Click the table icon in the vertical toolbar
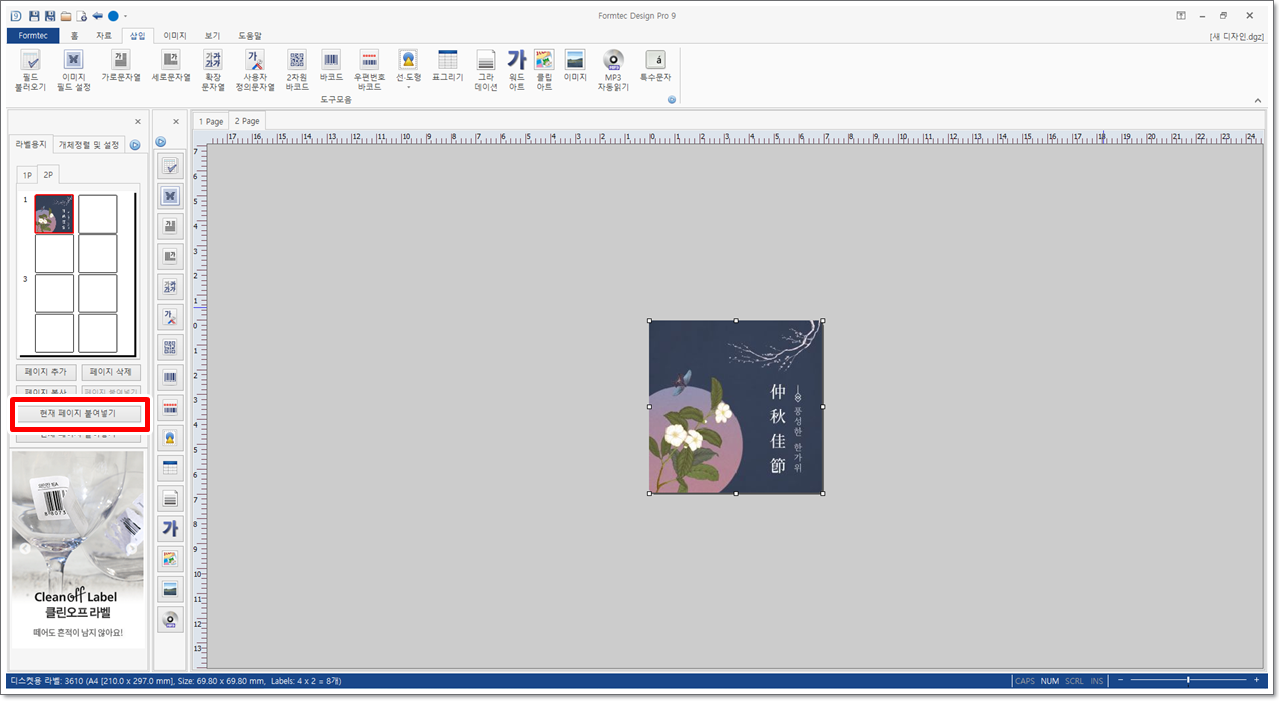 pyautogui.click(x=170, y=468)
